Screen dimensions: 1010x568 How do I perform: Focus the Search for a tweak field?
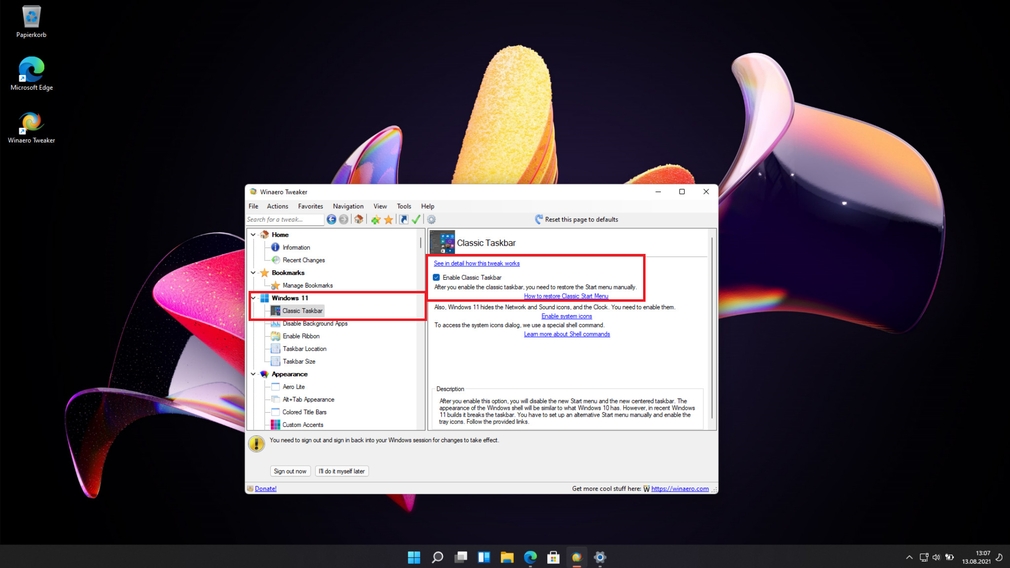(x=285, y=220)
